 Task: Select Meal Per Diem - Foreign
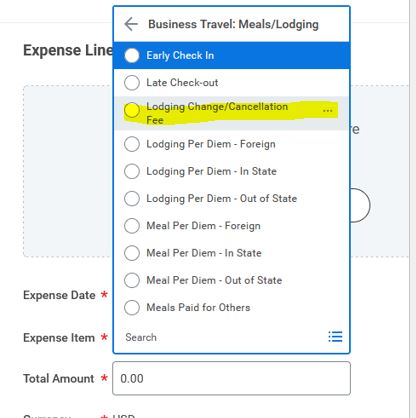[x=231, y=226]
